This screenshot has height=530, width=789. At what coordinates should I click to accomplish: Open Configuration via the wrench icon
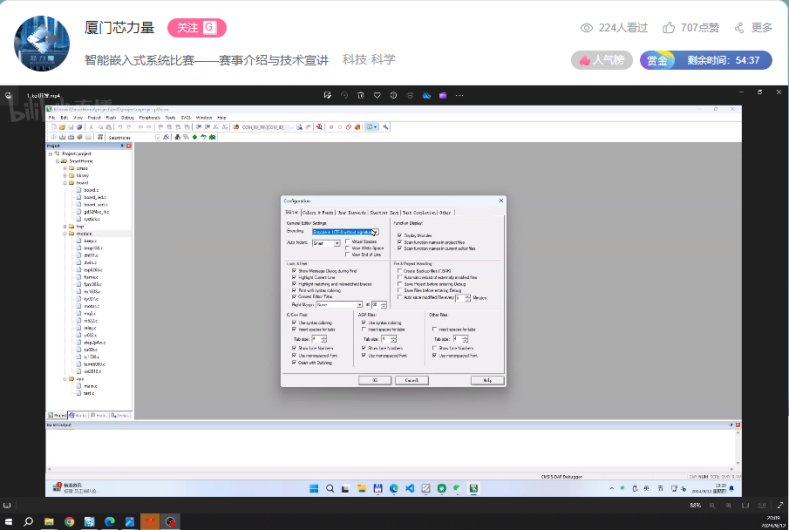(x=385, y=127)
